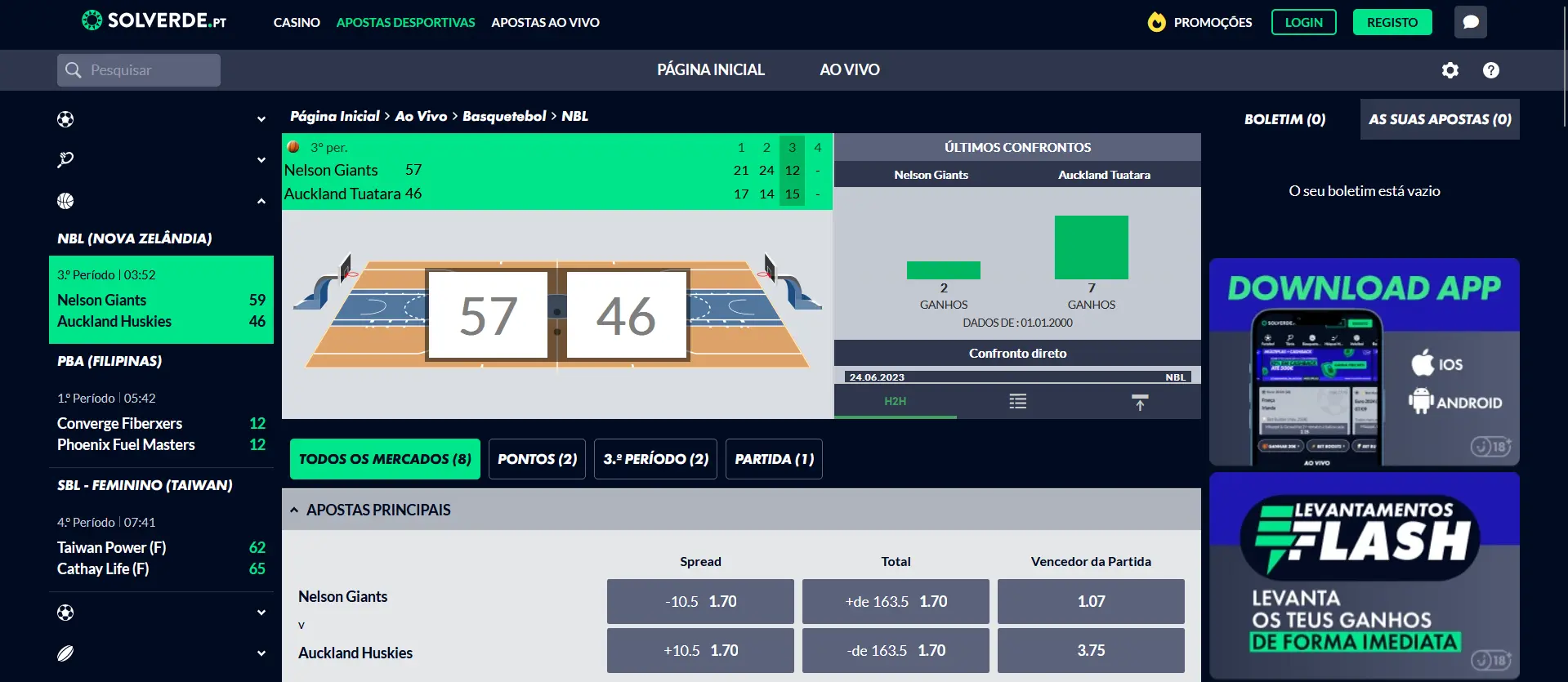Click the Solverde.pt logo
The height and width of the screenshot is (682, 1568).
point(154,20)
